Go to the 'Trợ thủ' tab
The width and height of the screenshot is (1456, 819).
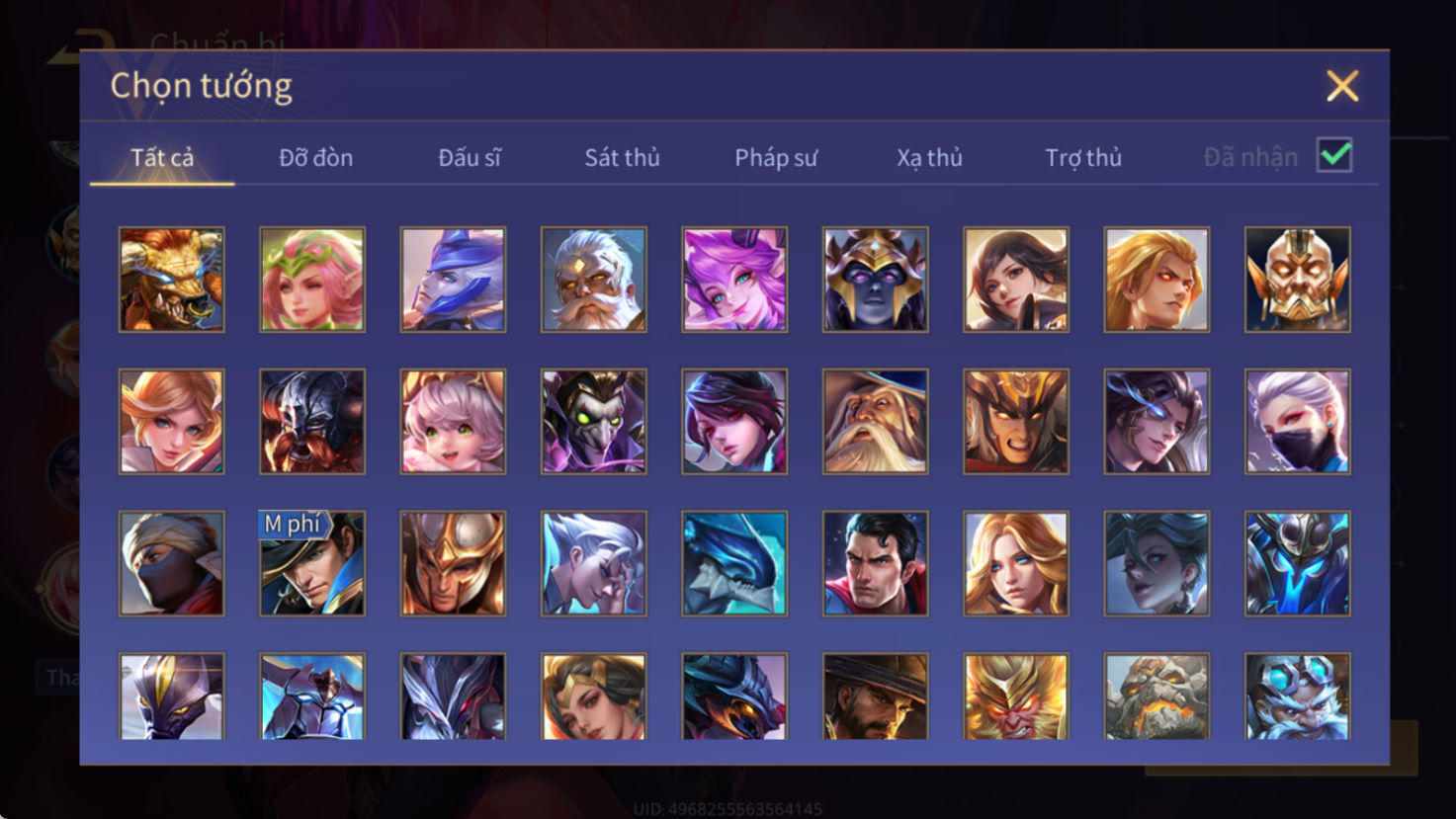coord(1083,158)
